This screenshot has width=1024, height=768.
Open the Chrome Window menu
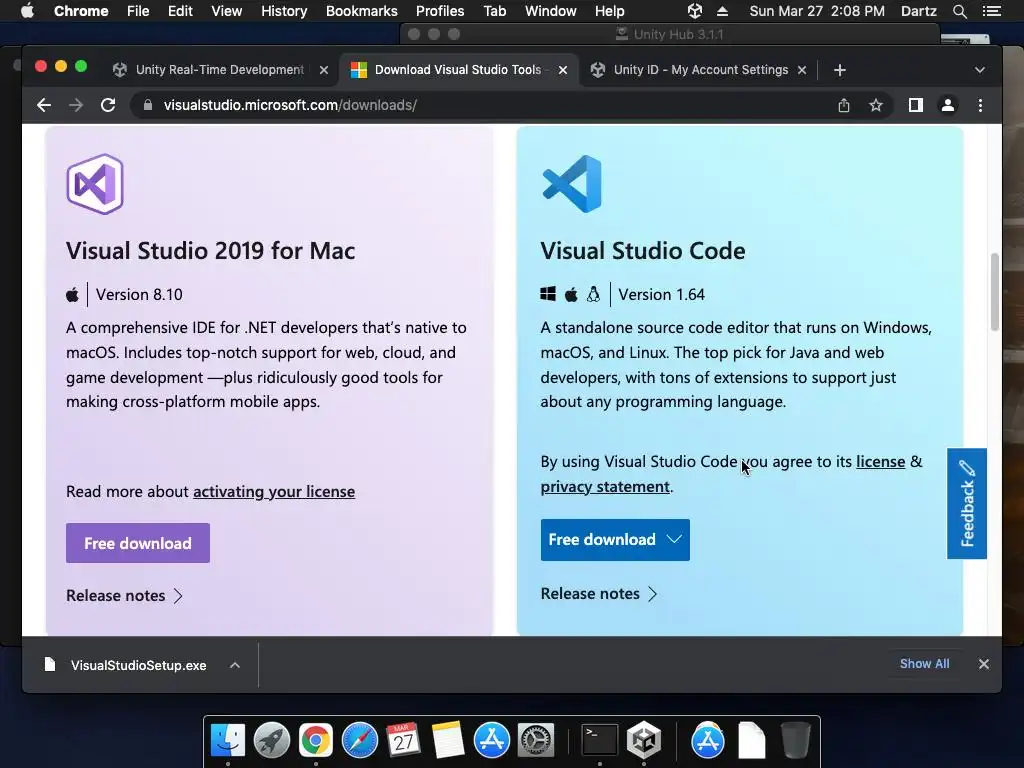[551, 11]
